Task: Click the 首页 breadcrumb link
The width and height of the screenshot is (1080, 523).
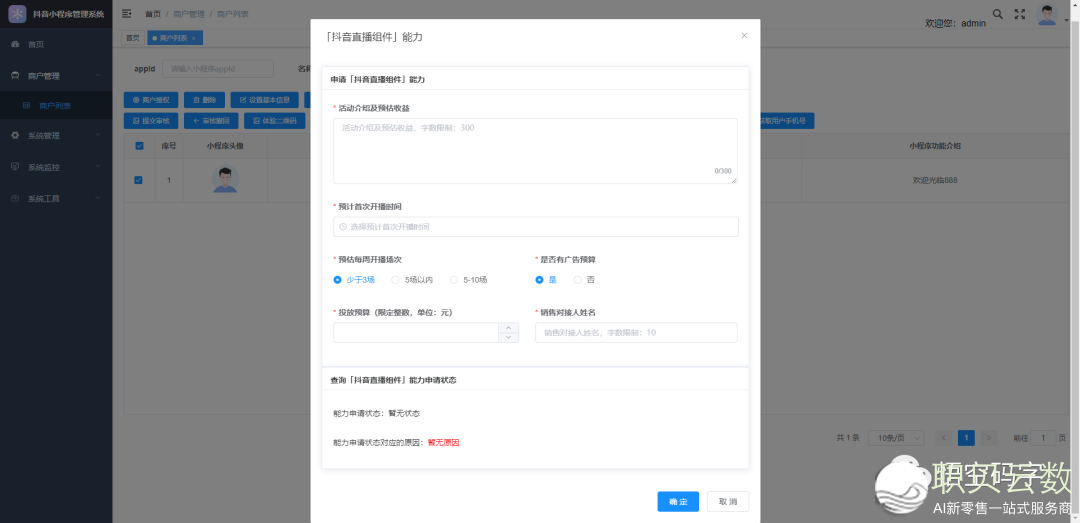Action: click(153, 14)
